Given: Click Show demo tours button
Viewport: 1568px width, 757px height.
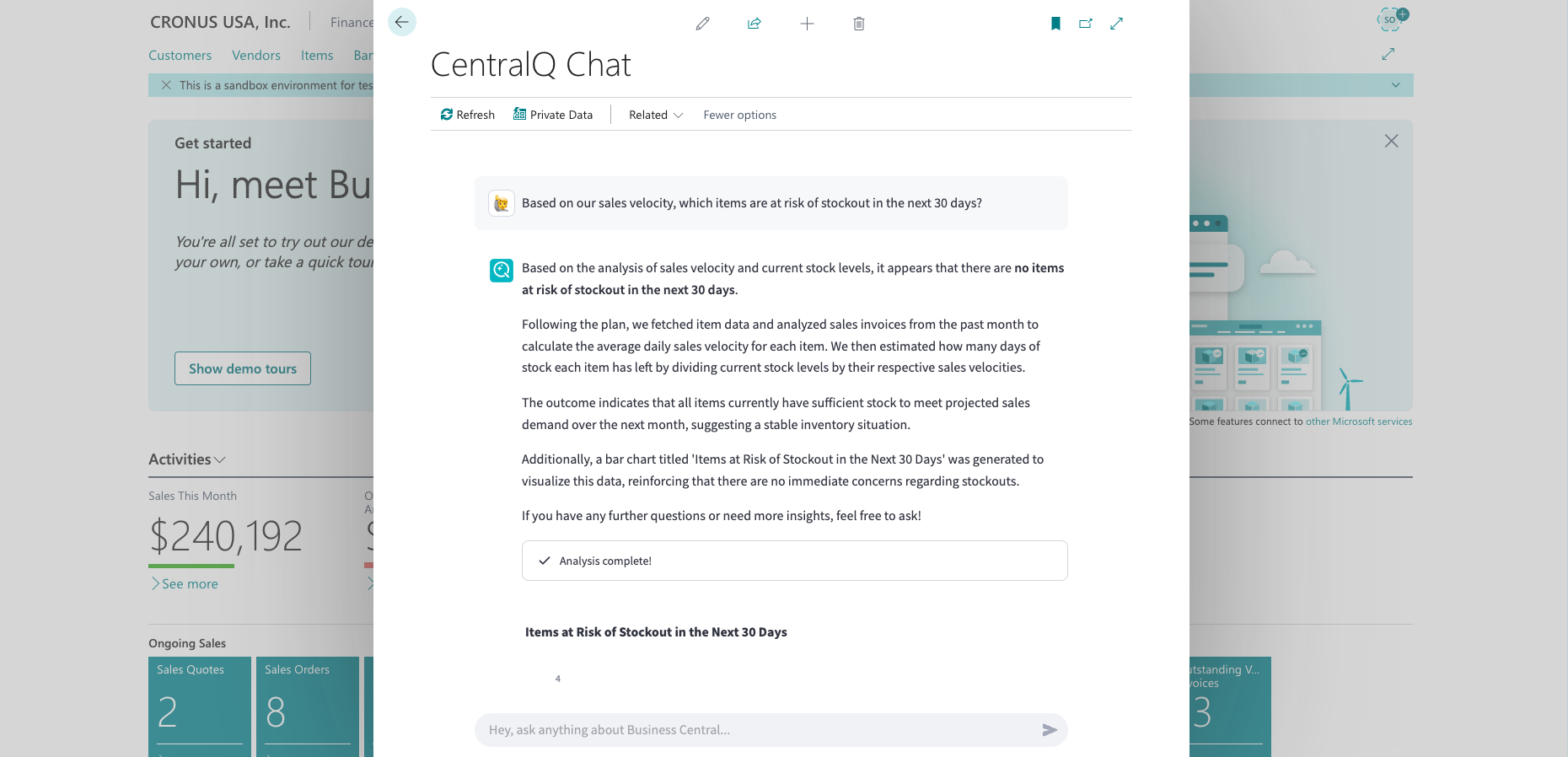Looking at the screenshot, I should click(x=243, y=368).
